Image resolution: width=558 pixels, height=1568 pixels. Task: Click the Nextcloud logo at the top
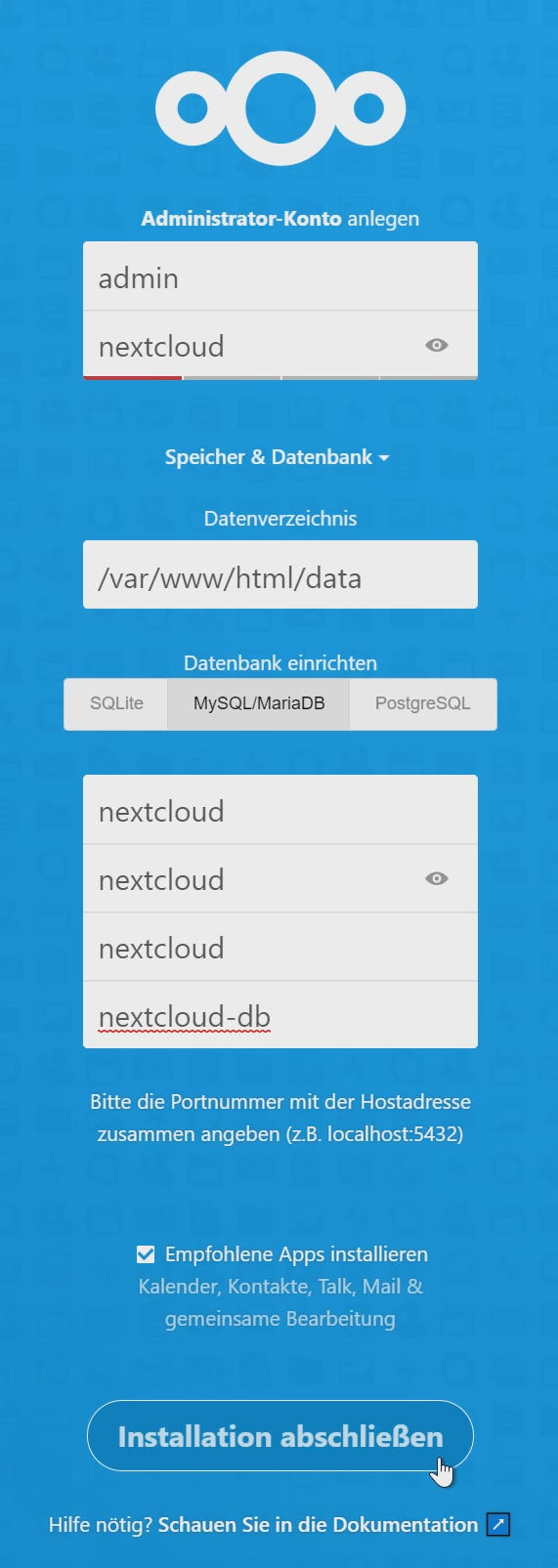(280, 108)
